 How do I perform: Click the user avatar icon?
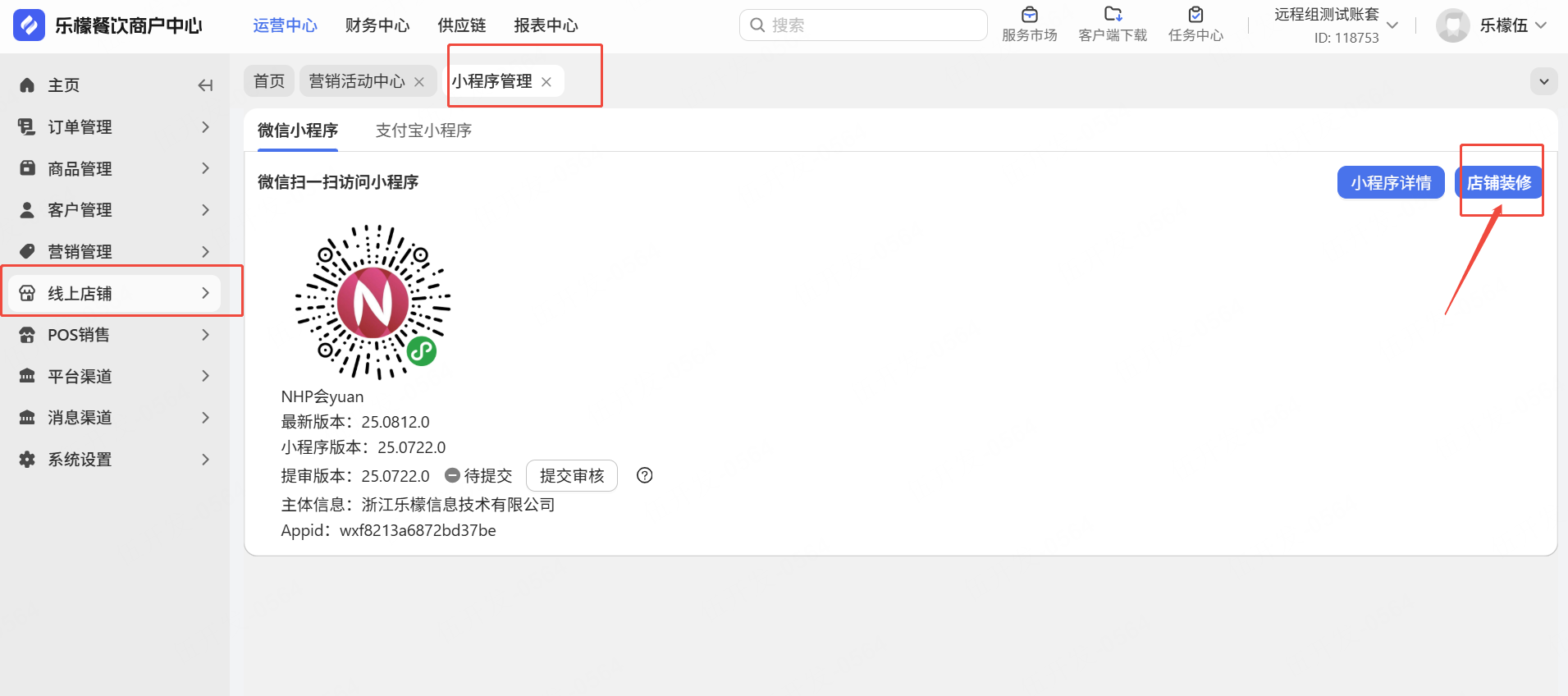point(1452,25)
